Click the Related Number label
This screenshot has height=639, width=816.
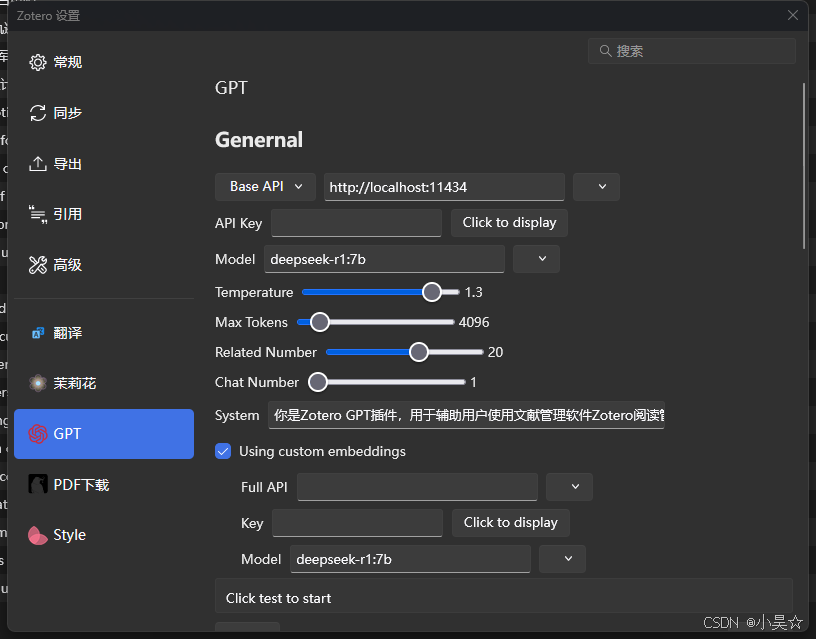266,352
